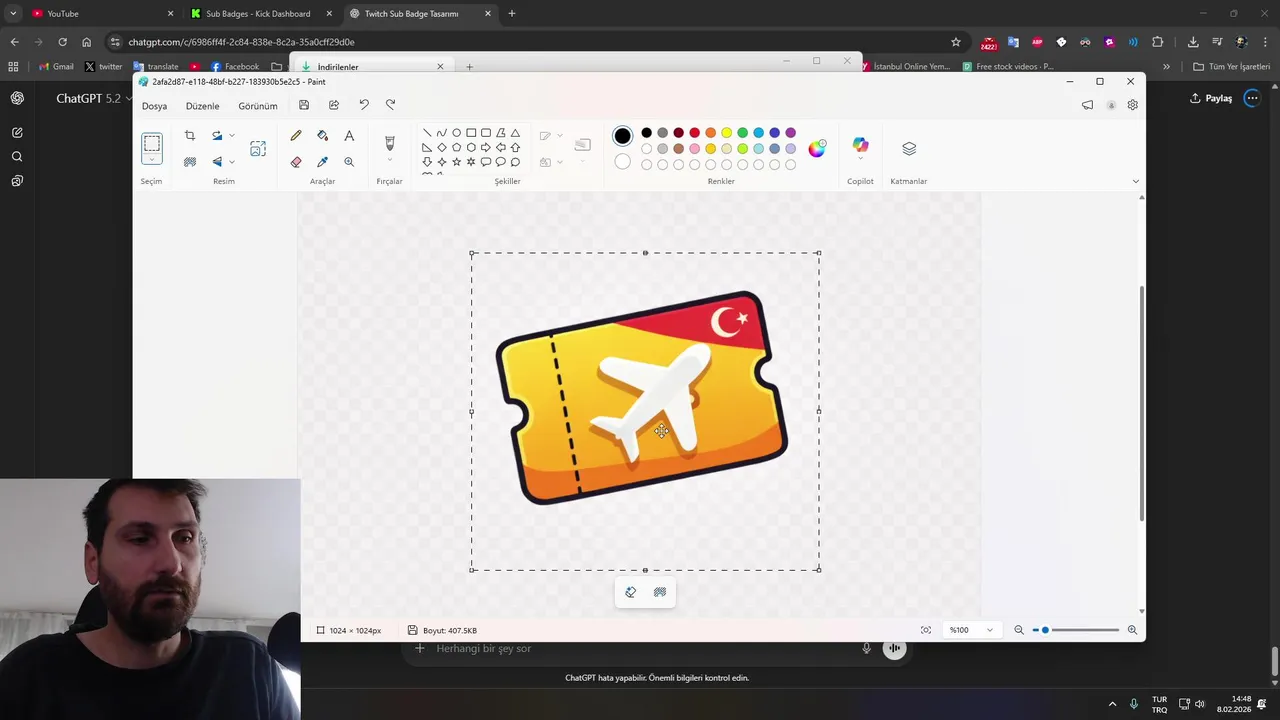Image resolution: width=1280 pixels, height=720 pixels.
Task: Select the rectangular selection tool in Paint
Action: 151,144
